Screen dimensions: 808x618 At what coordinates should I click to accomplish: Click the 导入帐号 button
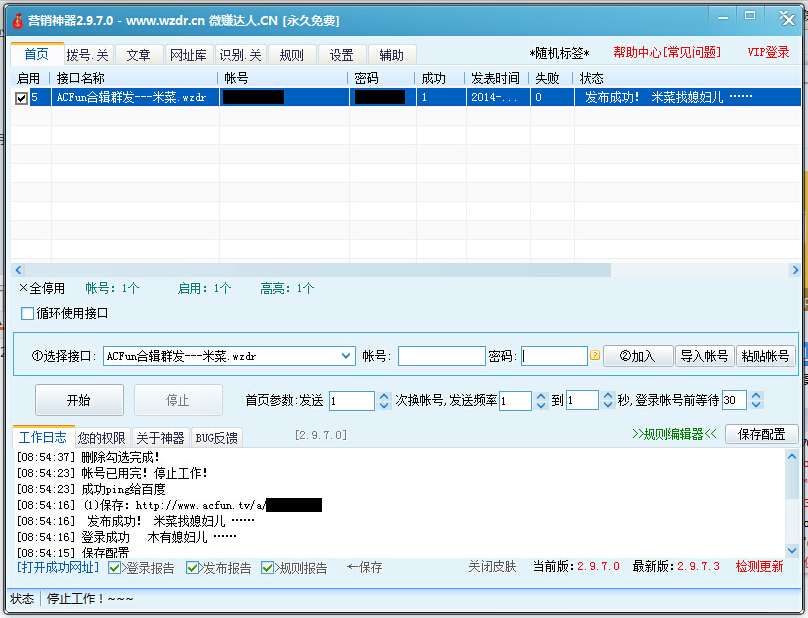704,356
